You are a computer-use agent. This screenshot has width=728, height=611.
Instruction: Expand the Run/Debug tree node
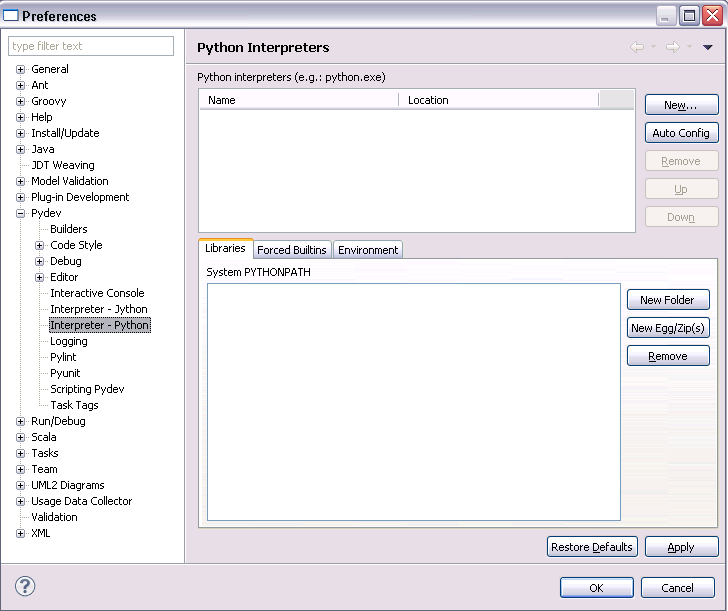[20, 421]
